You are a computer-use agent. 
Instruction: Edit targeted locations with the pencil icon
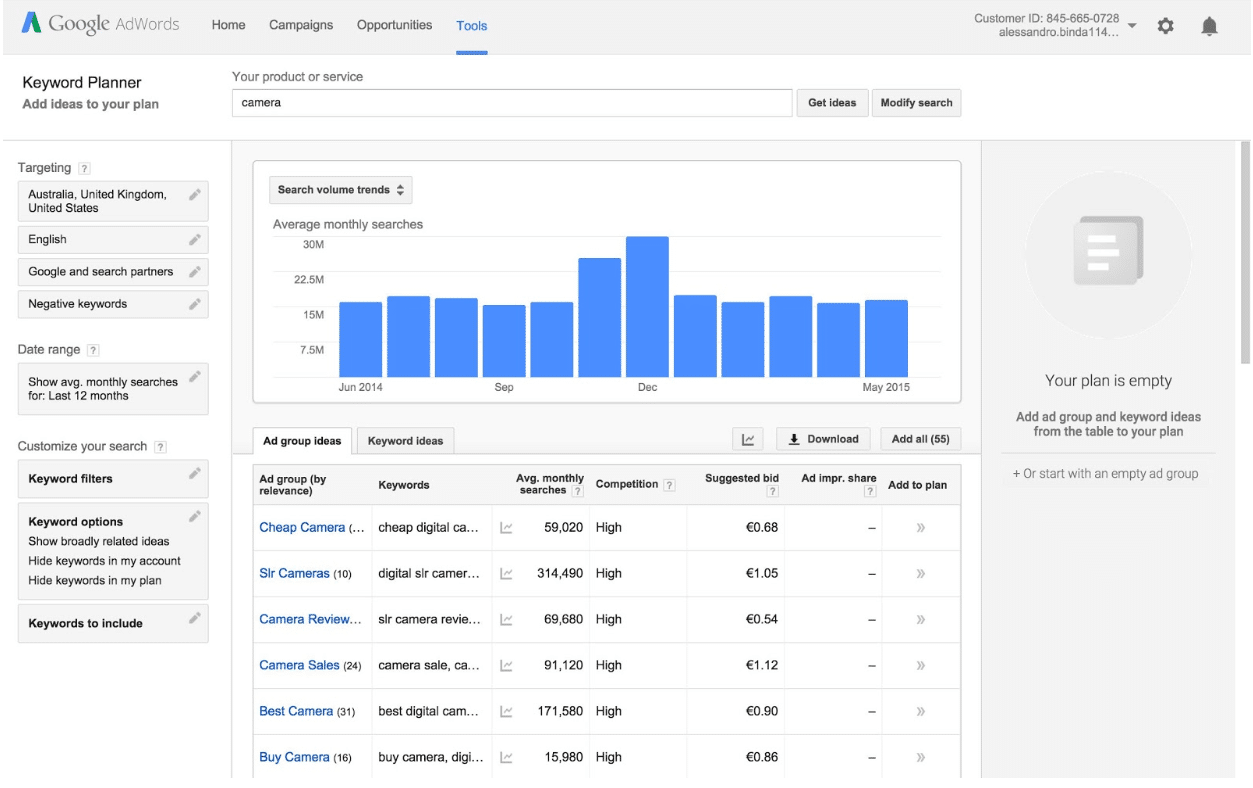(196, 195)
